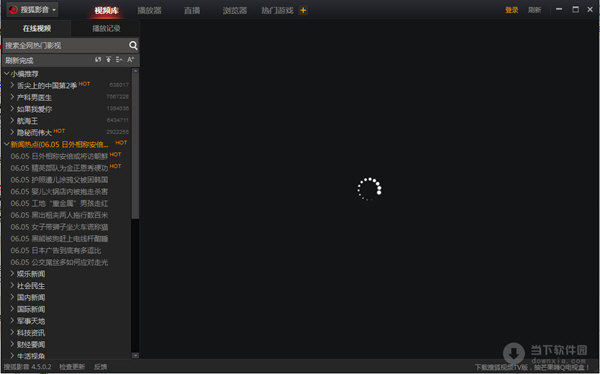Click the 刷新完成 status text

pos(19,60)
